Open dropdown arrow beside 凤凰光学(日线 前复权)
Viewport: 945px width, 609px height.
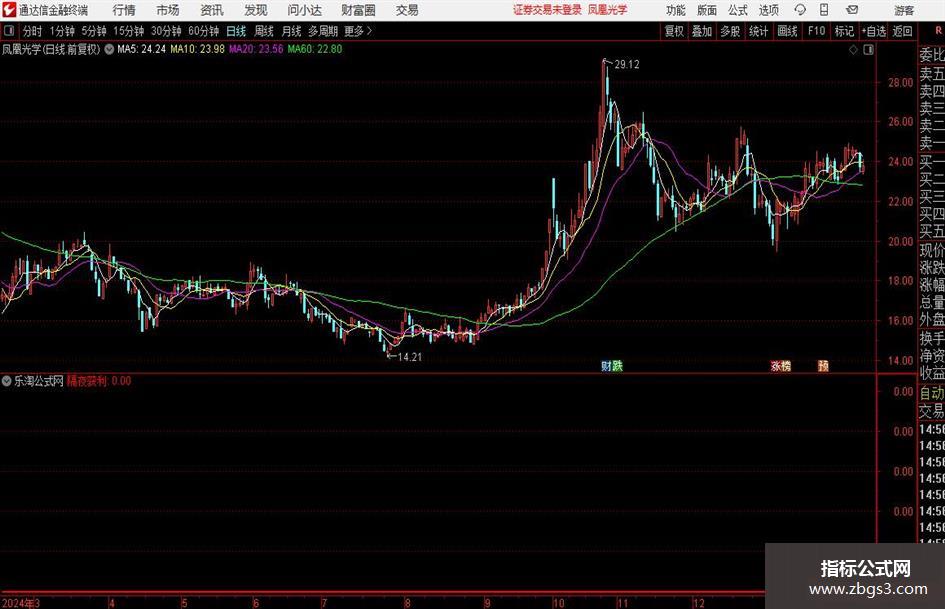coord(109,49)
